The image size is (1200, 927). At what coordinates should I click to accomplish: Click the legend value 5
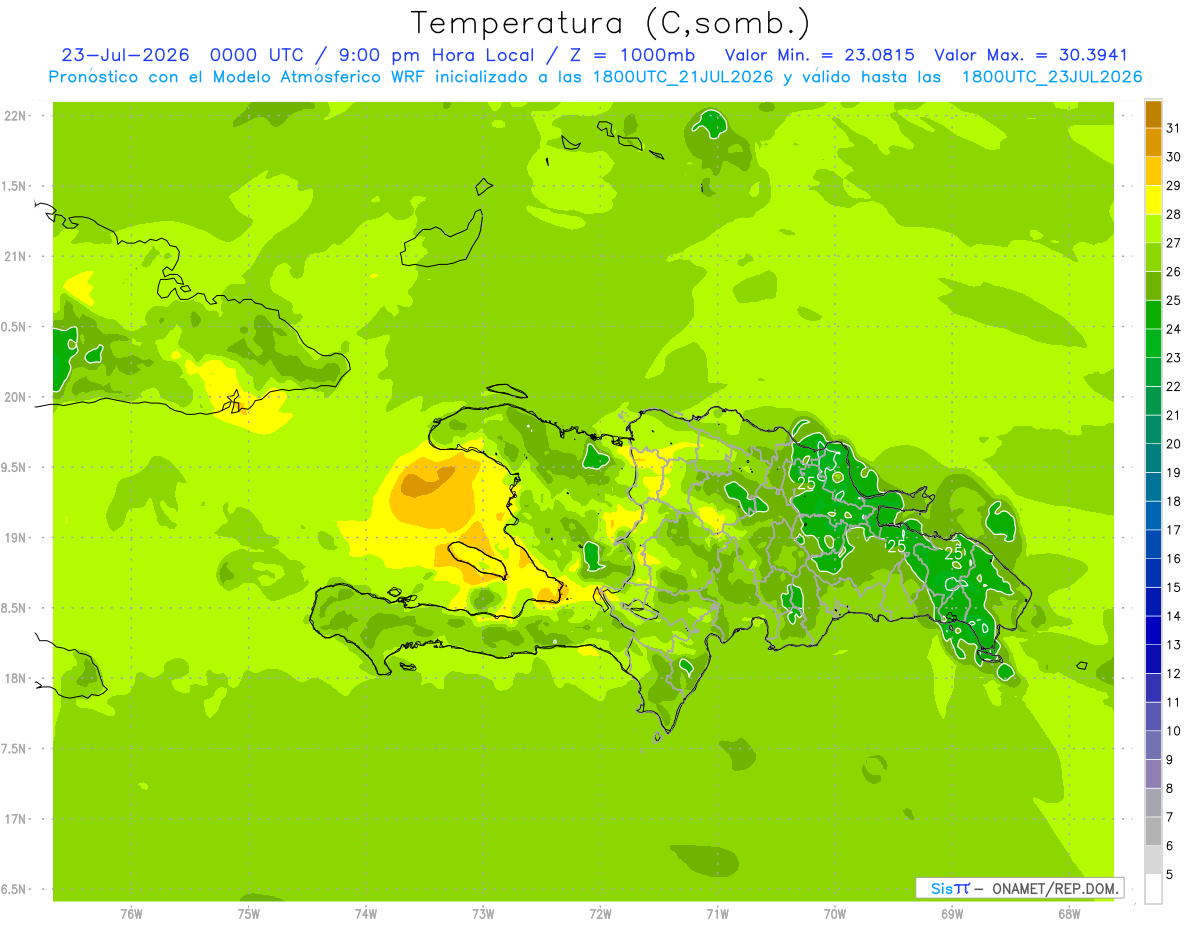1170,874
